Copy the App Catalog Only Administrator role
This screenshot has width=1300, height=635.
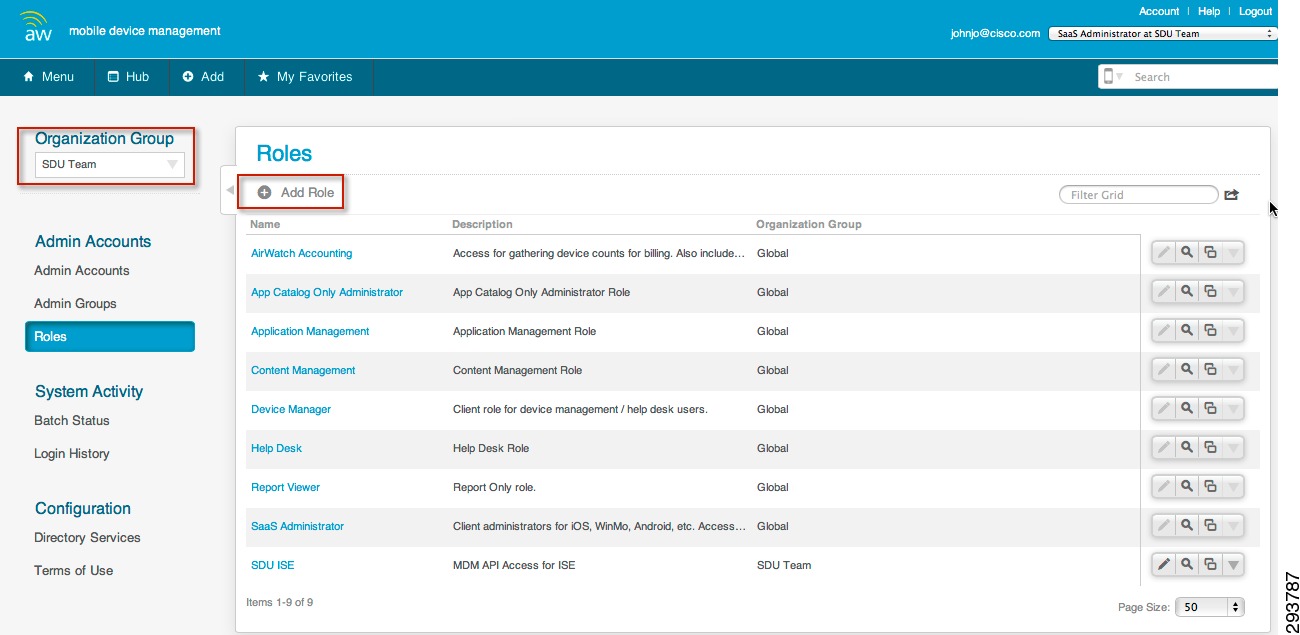pyautogui.click(x=1210, y=292)
